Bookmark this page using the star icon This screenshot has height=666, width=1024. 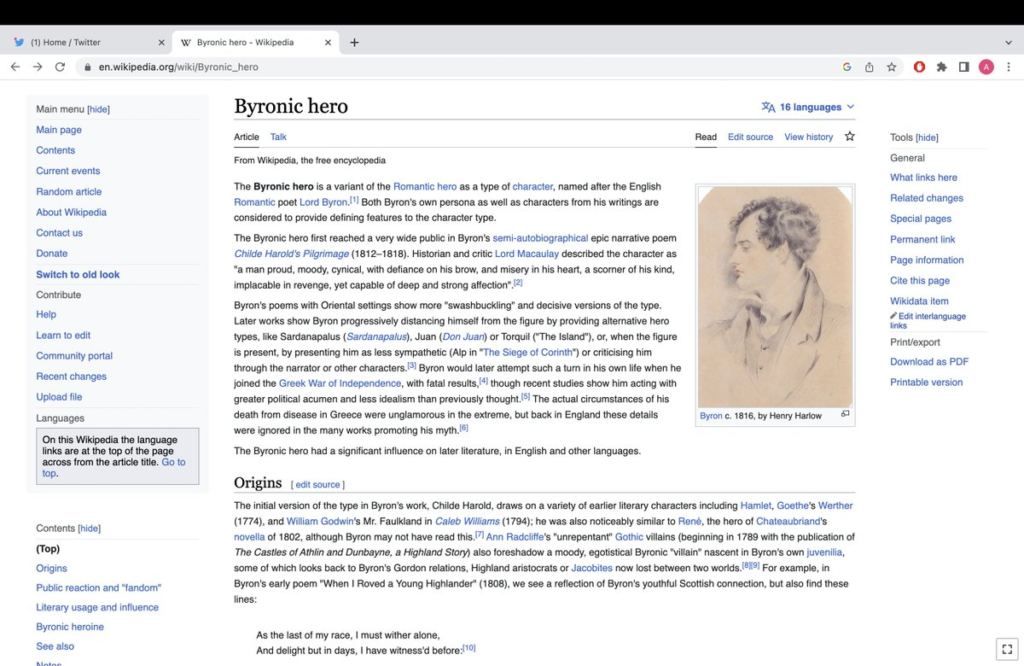coord(890,67)
